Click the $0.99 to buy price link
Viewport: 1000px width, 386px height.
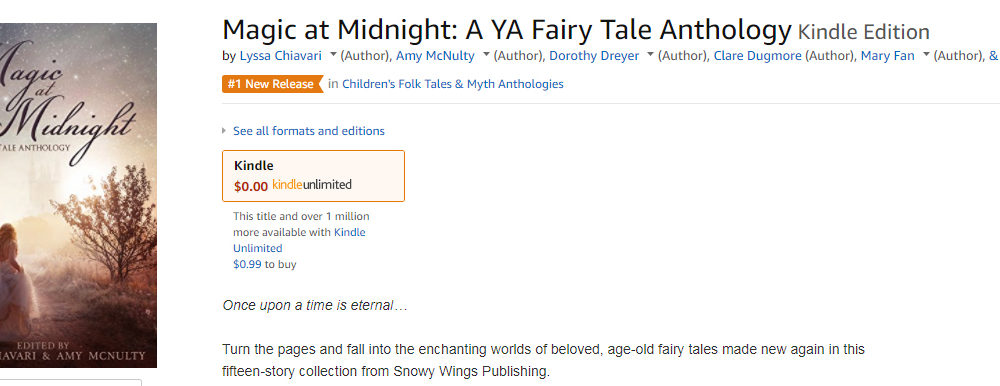tap(265, 264)
